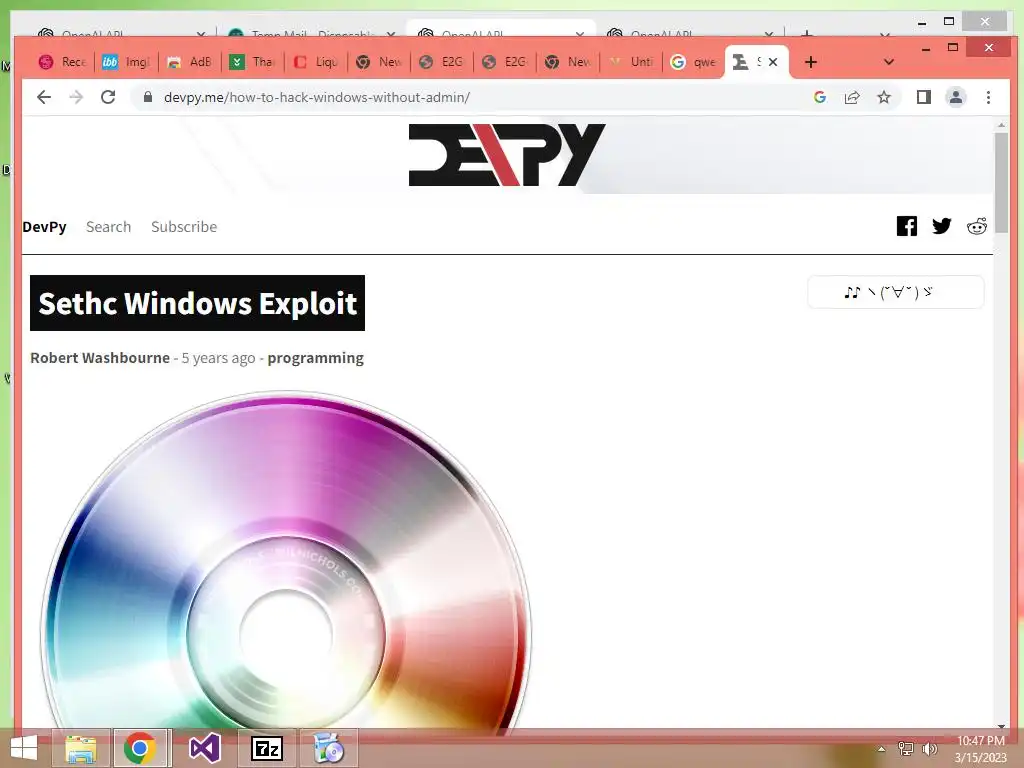Open the Chrome three-dot menu
This screenshot has height=768, width=1024.
pyautogui.click(x=988, y=97)
